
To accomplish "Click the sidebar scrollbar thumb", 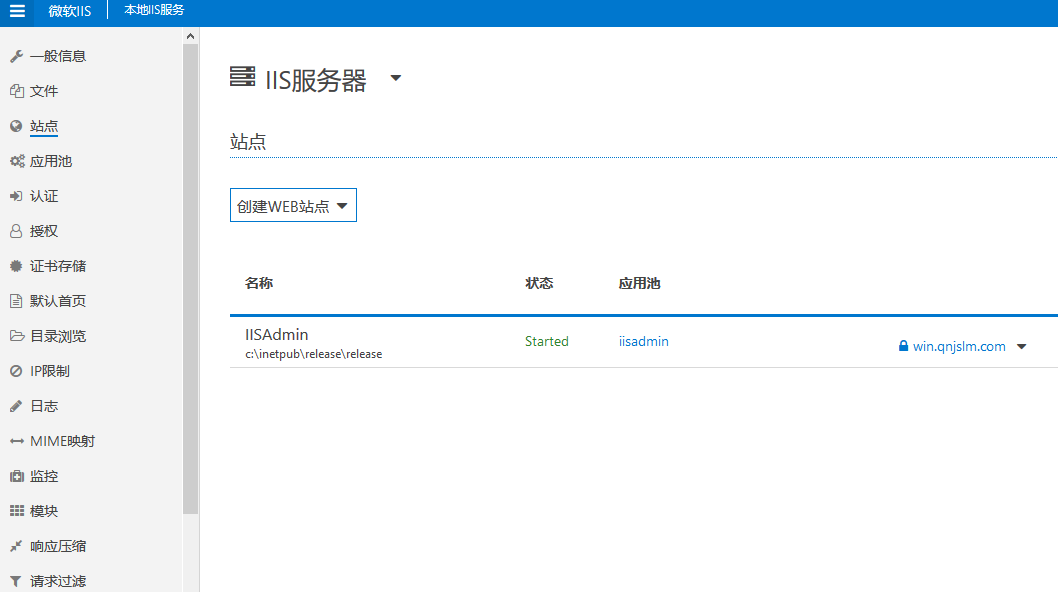I will (x=190, y=279).
